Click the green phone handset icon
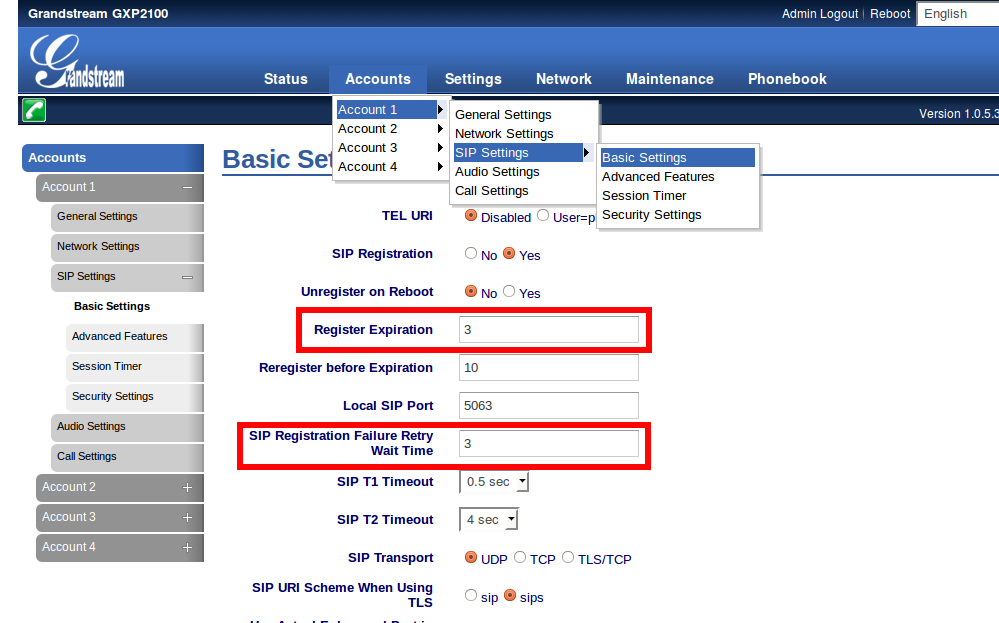 click(34, 110)
